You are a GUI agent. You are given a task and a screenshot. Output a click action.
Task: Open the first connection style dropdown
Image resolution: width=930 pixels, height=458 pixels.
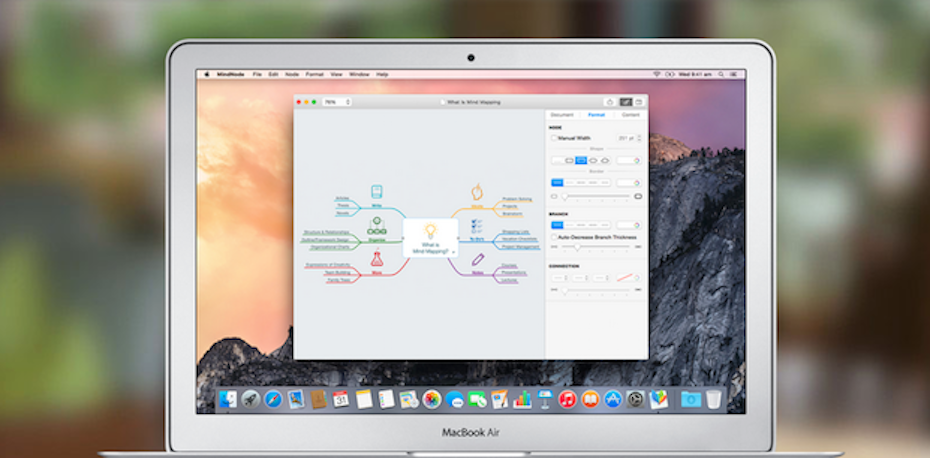click(x=560, y=278)
